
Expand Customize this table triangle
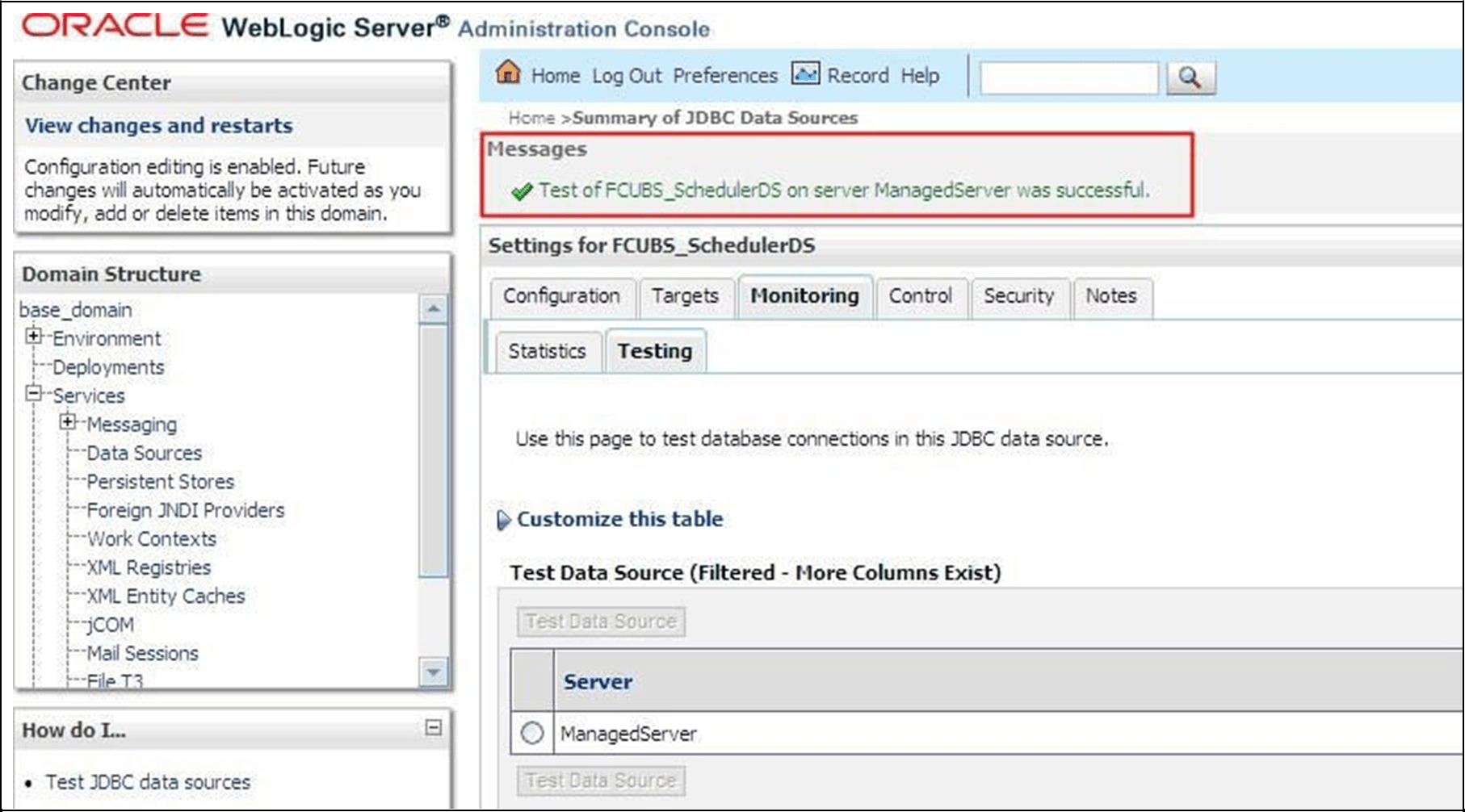(x=503, y=520)
